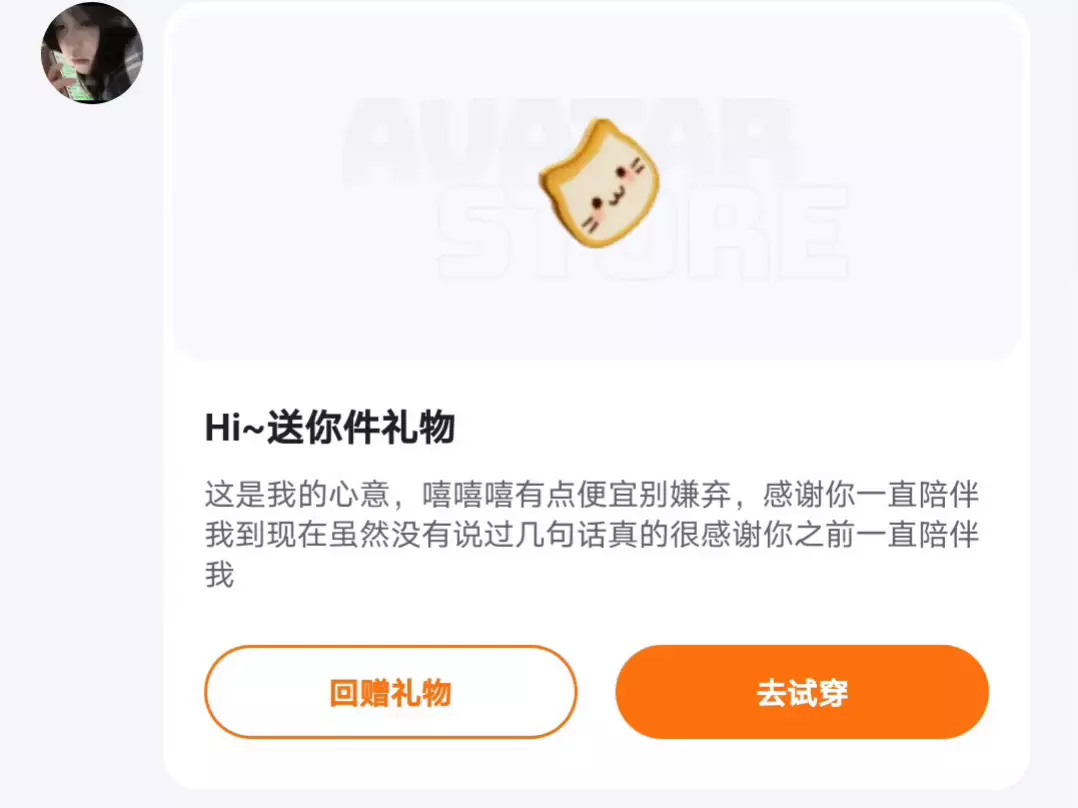Image resolution: width=1078 pixels, height=808 pixels.
Task: Select the gift preview banner area
Action: [x=597, y=180]
